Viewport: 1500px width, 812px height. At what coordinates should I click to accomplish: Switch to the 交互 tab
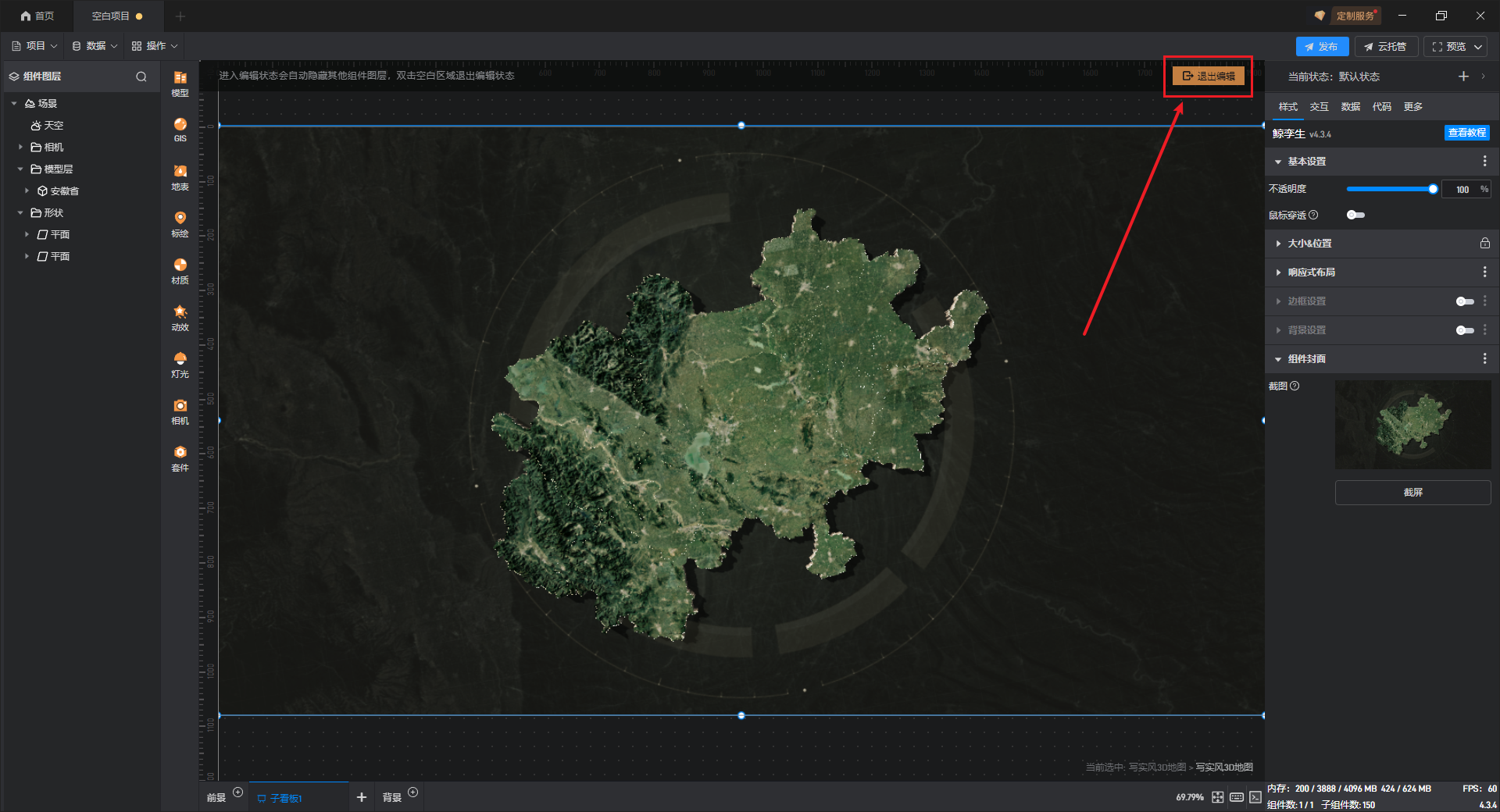click(x=1319, y=107)
